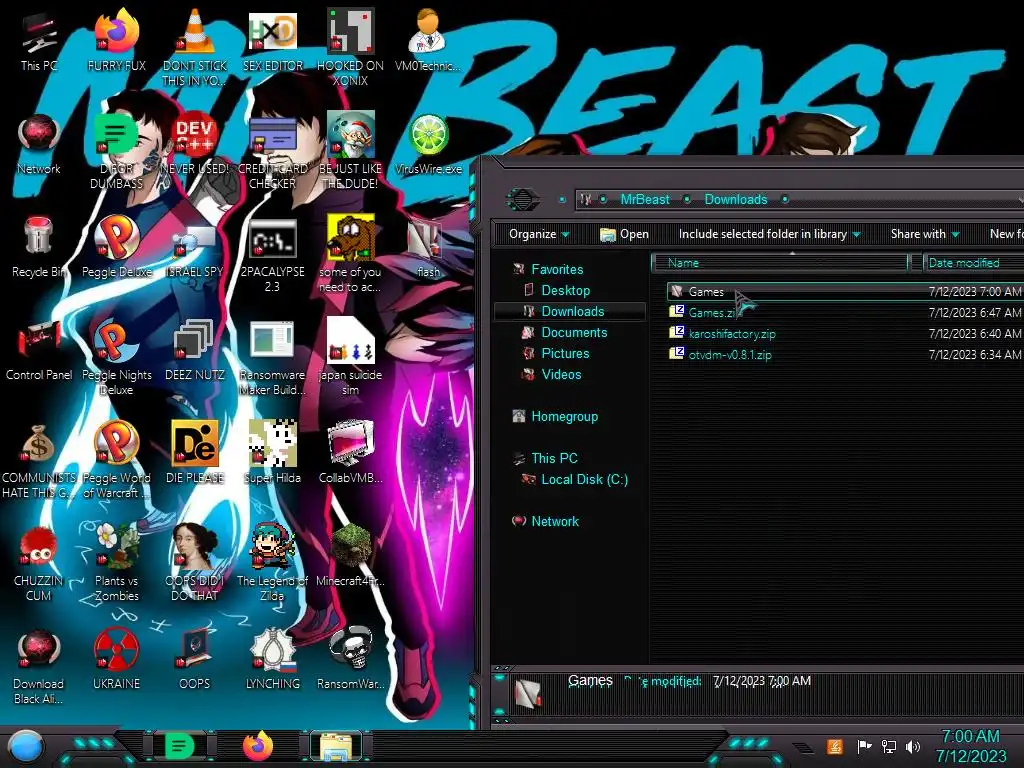Click the taskbar clock showing 7:00 AM

(971, 746)
